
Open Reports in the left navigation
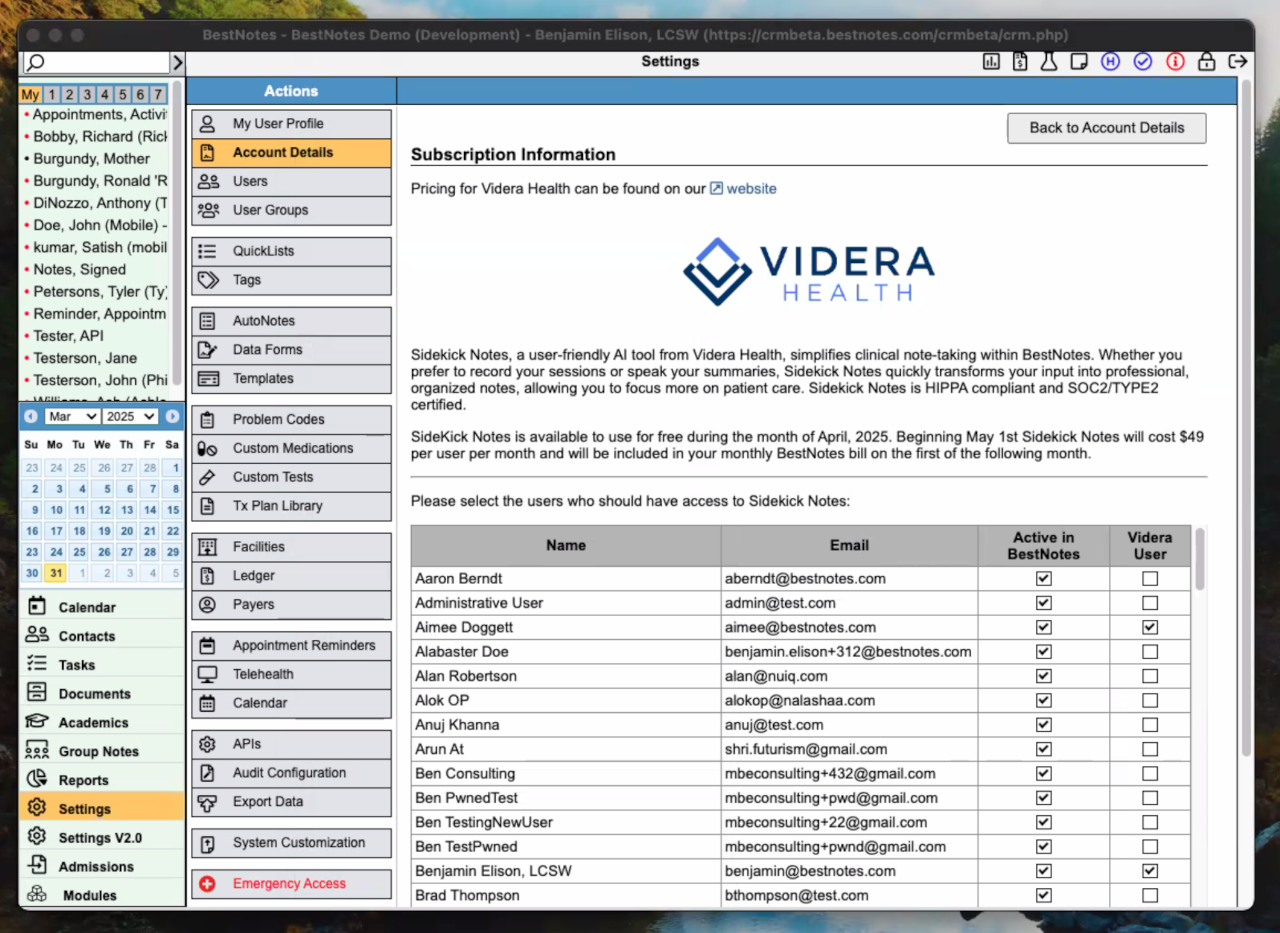[102, 781]
